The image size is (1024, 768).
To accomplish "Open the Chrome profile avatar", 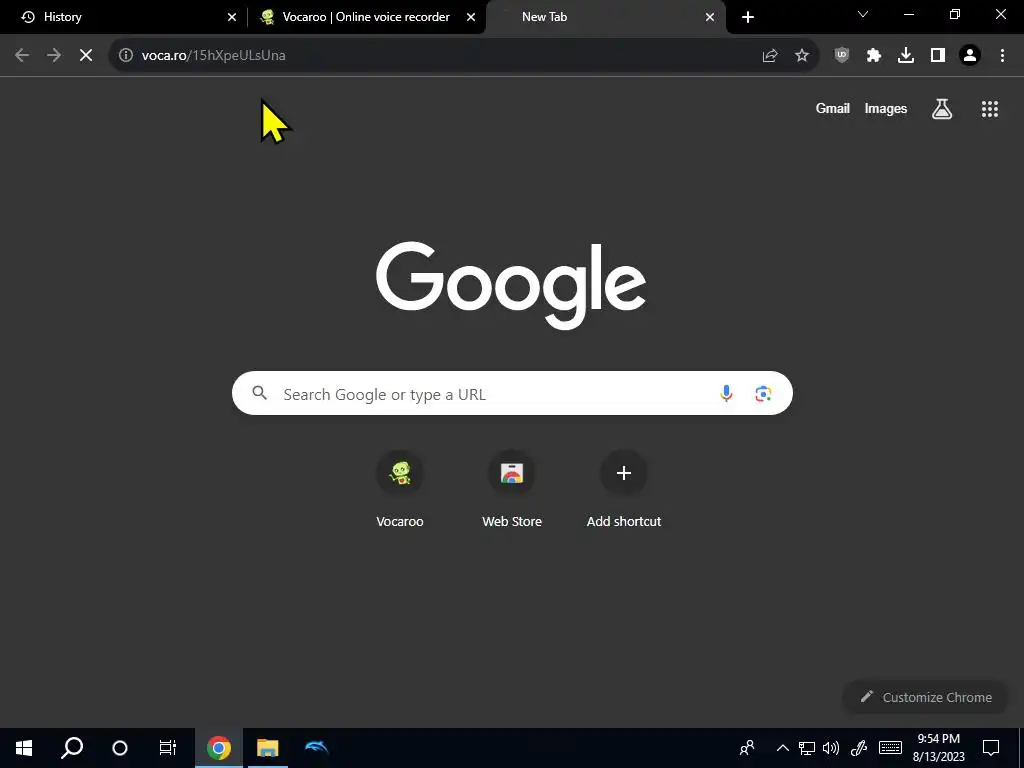I will click(970, 56).
